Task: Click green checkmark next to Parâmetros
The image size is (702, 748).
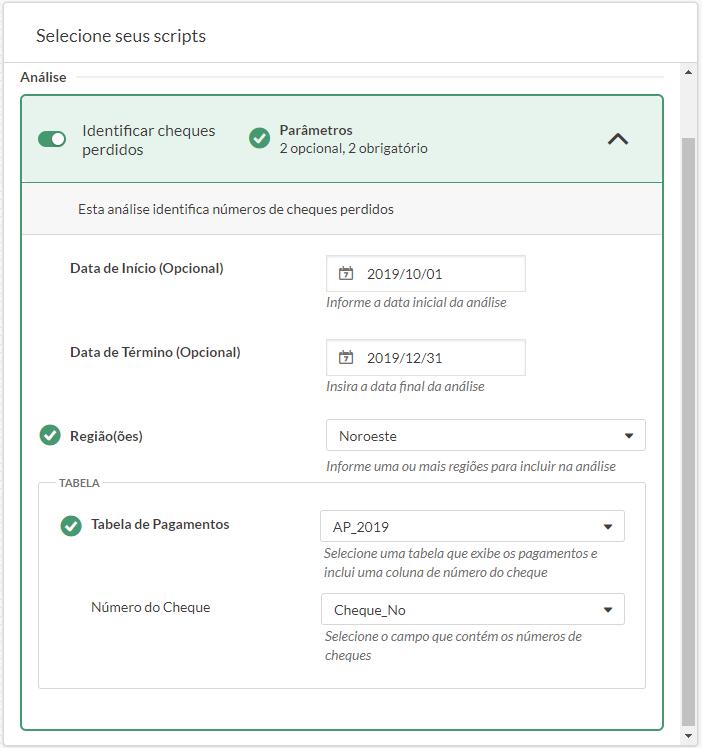Action: 259,138
